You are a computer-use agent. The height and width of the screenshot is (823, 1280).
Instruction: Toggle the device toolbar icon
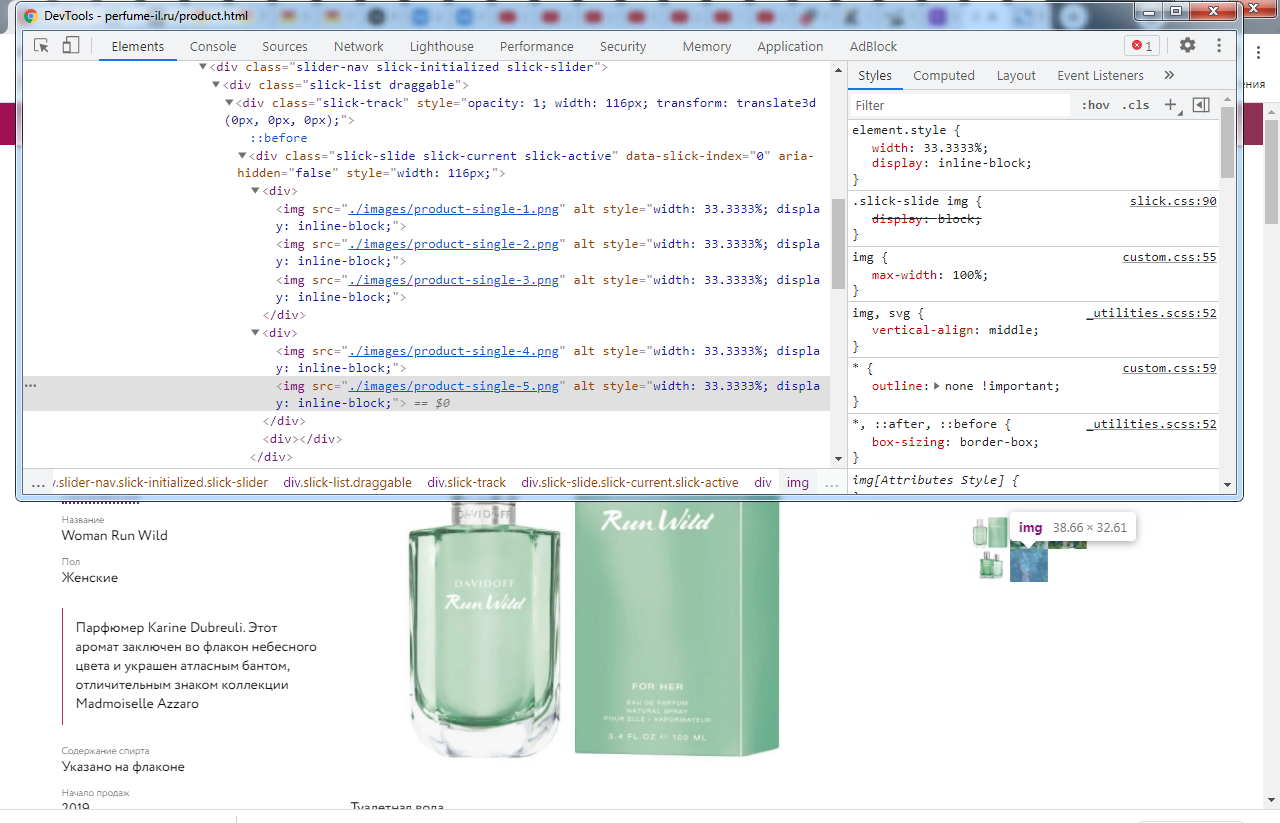tap(70, 46)
